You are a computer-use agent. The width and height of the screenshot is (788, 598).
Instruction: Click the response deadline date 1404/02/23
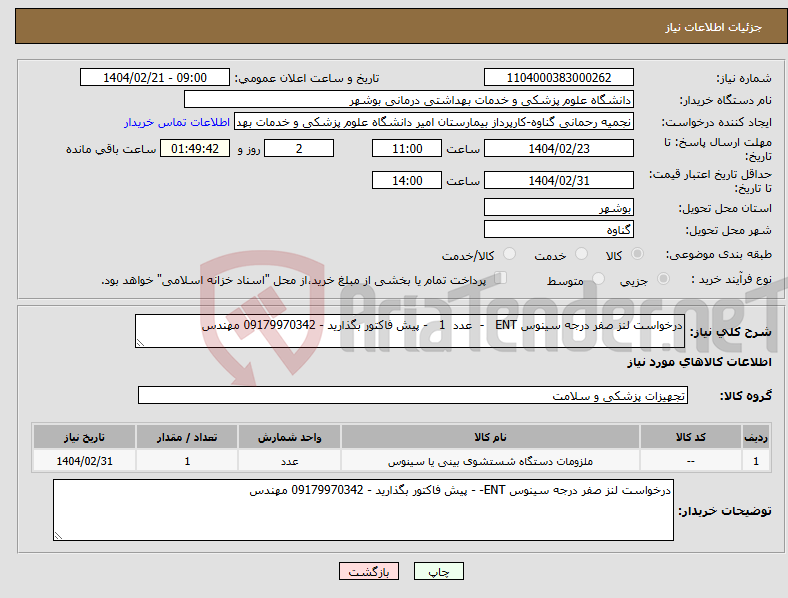point(558,148)
